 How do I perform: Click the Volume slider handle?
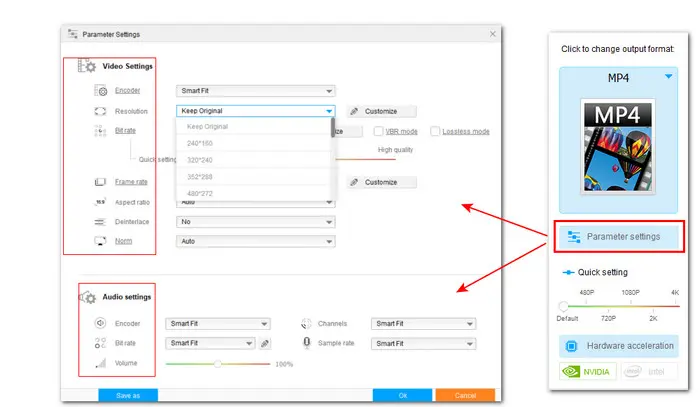[217, 364]
